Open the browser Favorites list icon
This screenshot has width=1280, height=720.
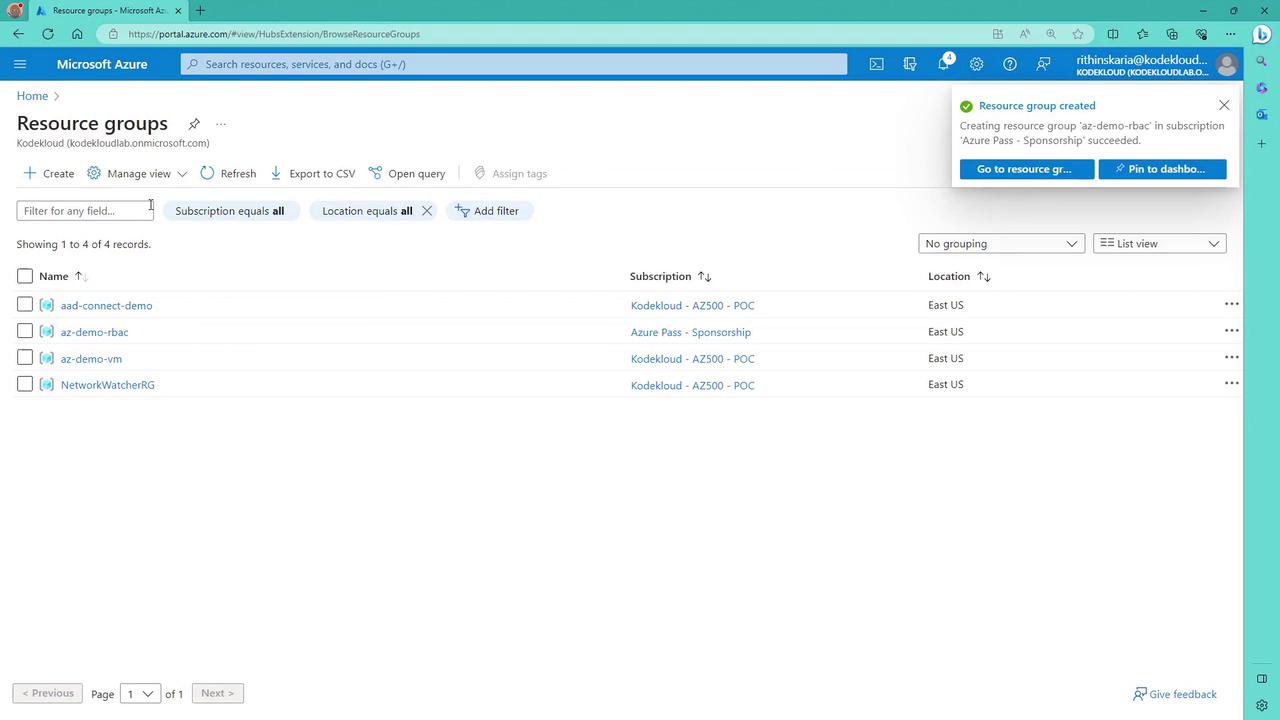click(1143, 34)
